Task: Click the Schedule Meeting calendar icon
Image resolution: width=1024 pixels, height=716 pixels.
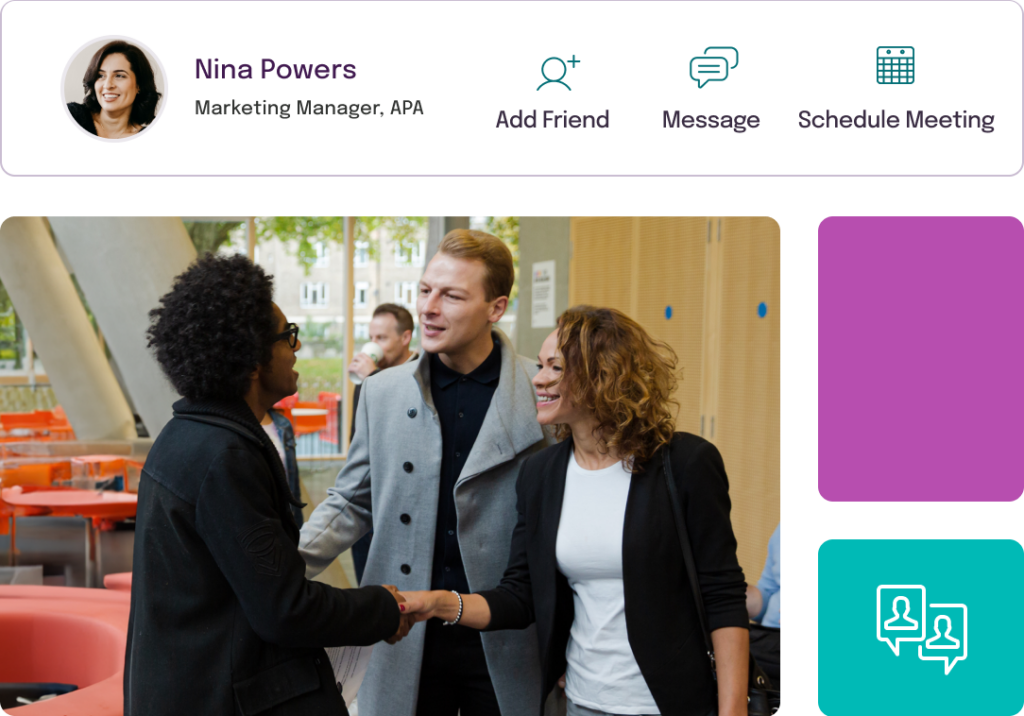Action: point(895,65)
